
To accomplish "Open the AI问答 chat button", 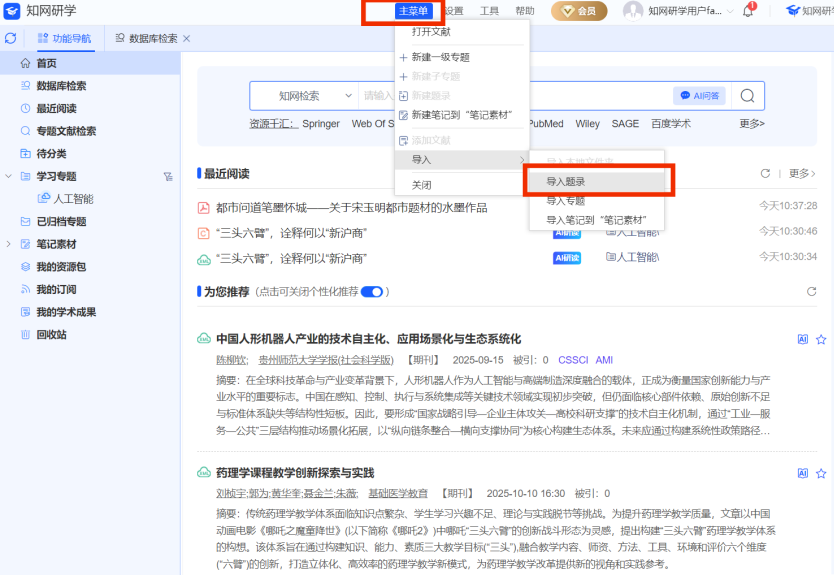I will [699, 96].
